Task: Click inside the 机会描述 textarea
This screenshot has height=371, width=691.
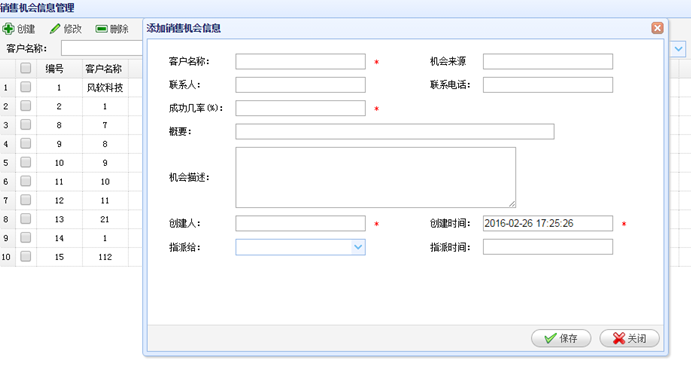Action: pyautogui.click(x=375, y=177)
